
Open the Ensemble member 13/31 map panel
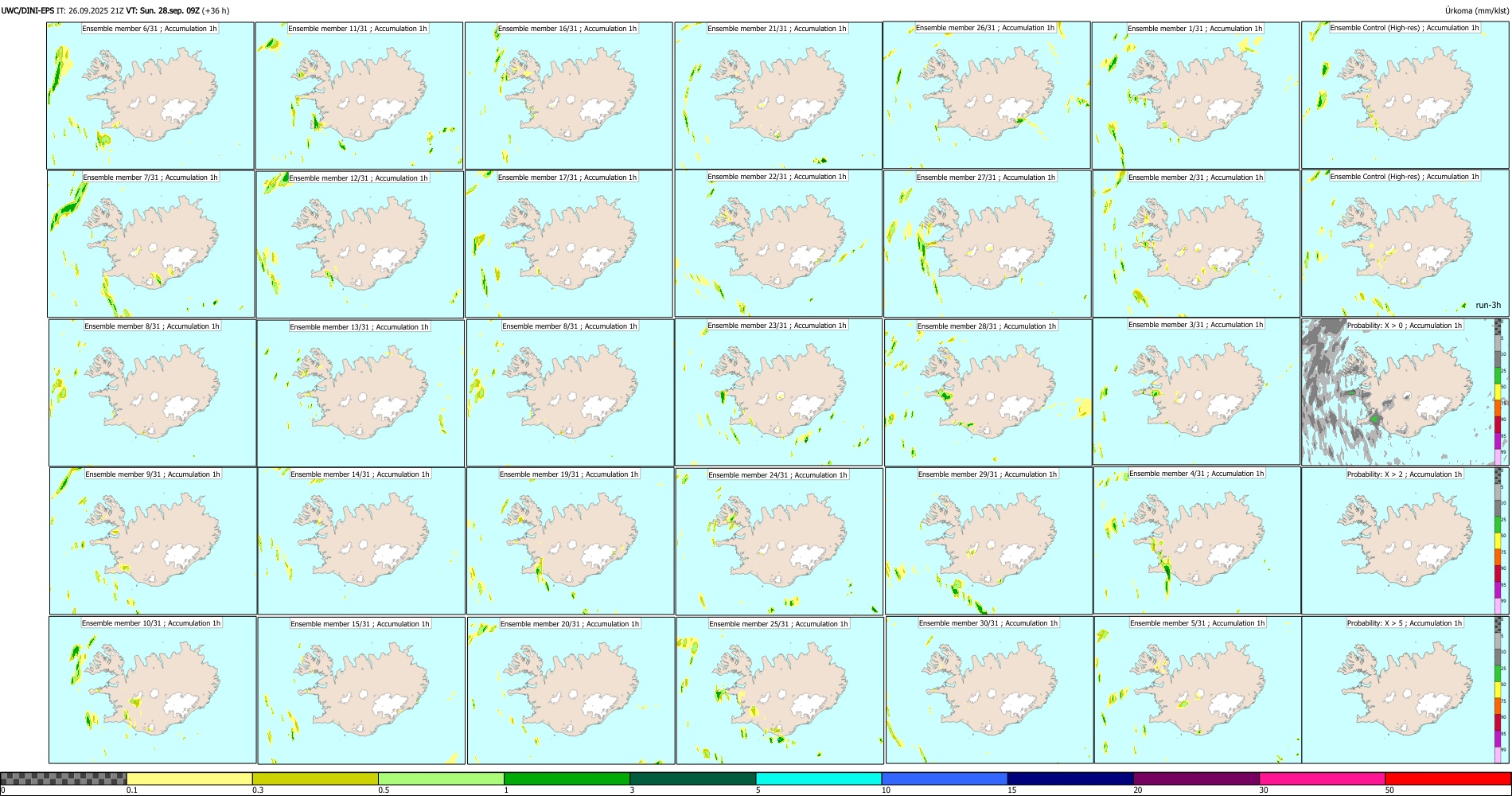360,393
